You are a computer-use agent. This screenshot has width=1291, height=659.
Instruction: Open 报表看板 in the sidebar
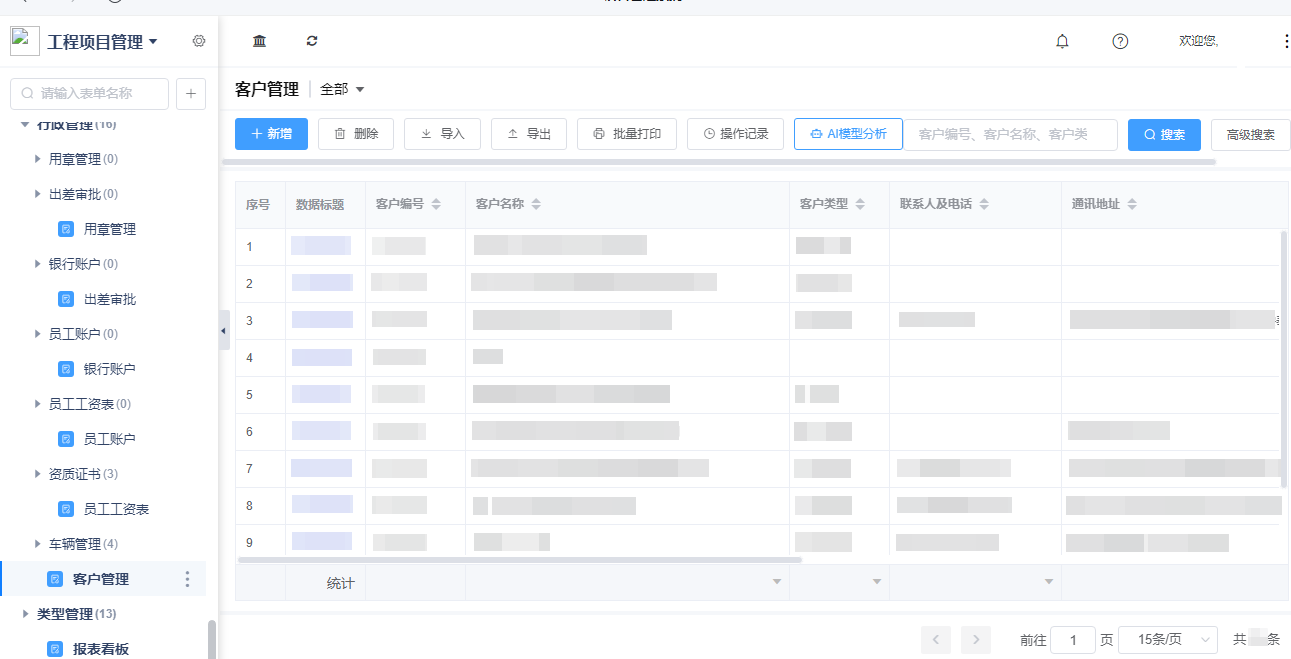[x=101, y=649]
